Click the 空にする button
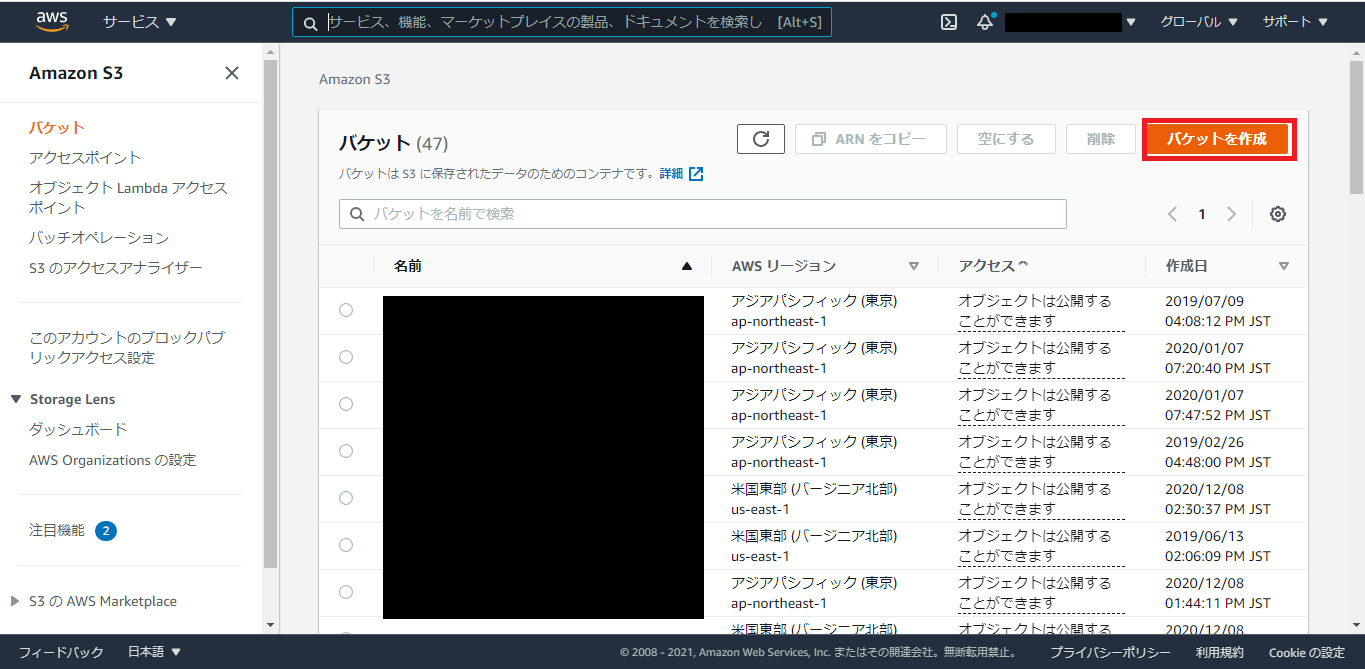The image size is (1365, 669). pos(1006,139)
